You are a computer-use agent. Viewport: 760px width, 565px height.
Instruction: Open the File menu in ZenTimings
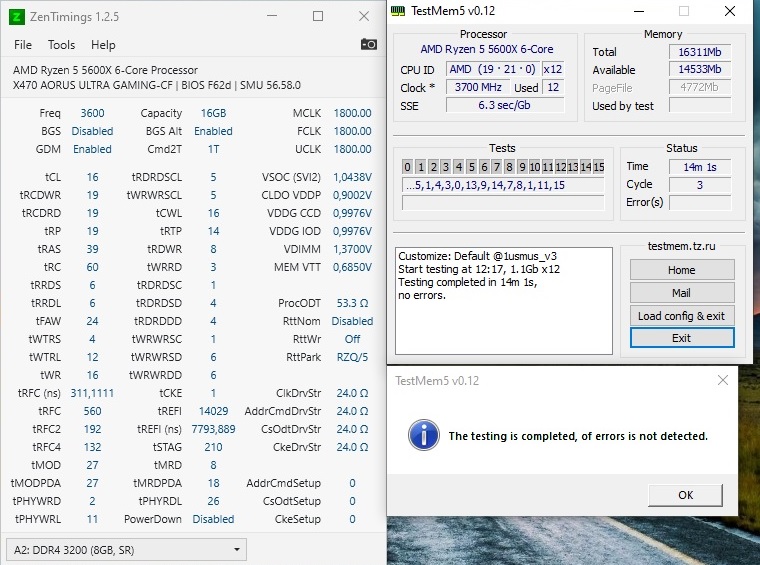[23, 45]
